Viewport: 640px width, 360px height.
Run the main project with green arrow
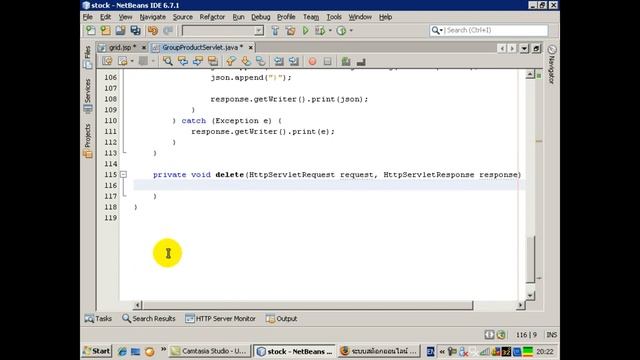click(305, 30)
